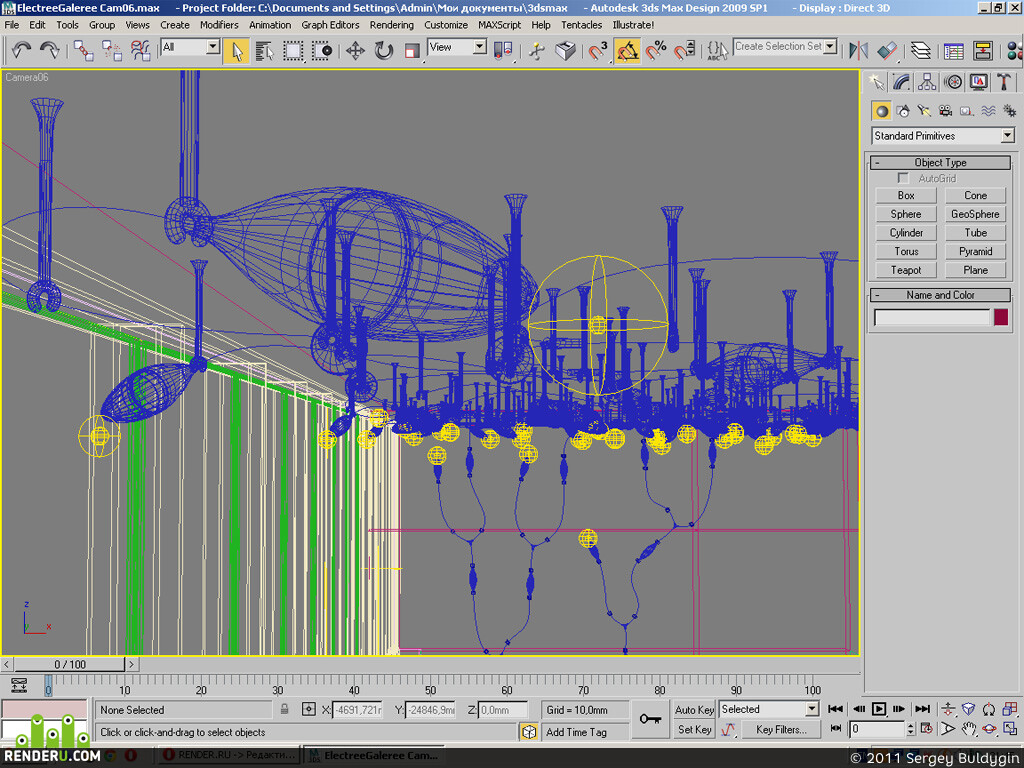Open the Modify panel tab
The width and height of the screenshot is (1024, 768).
(x=901, y=82)
